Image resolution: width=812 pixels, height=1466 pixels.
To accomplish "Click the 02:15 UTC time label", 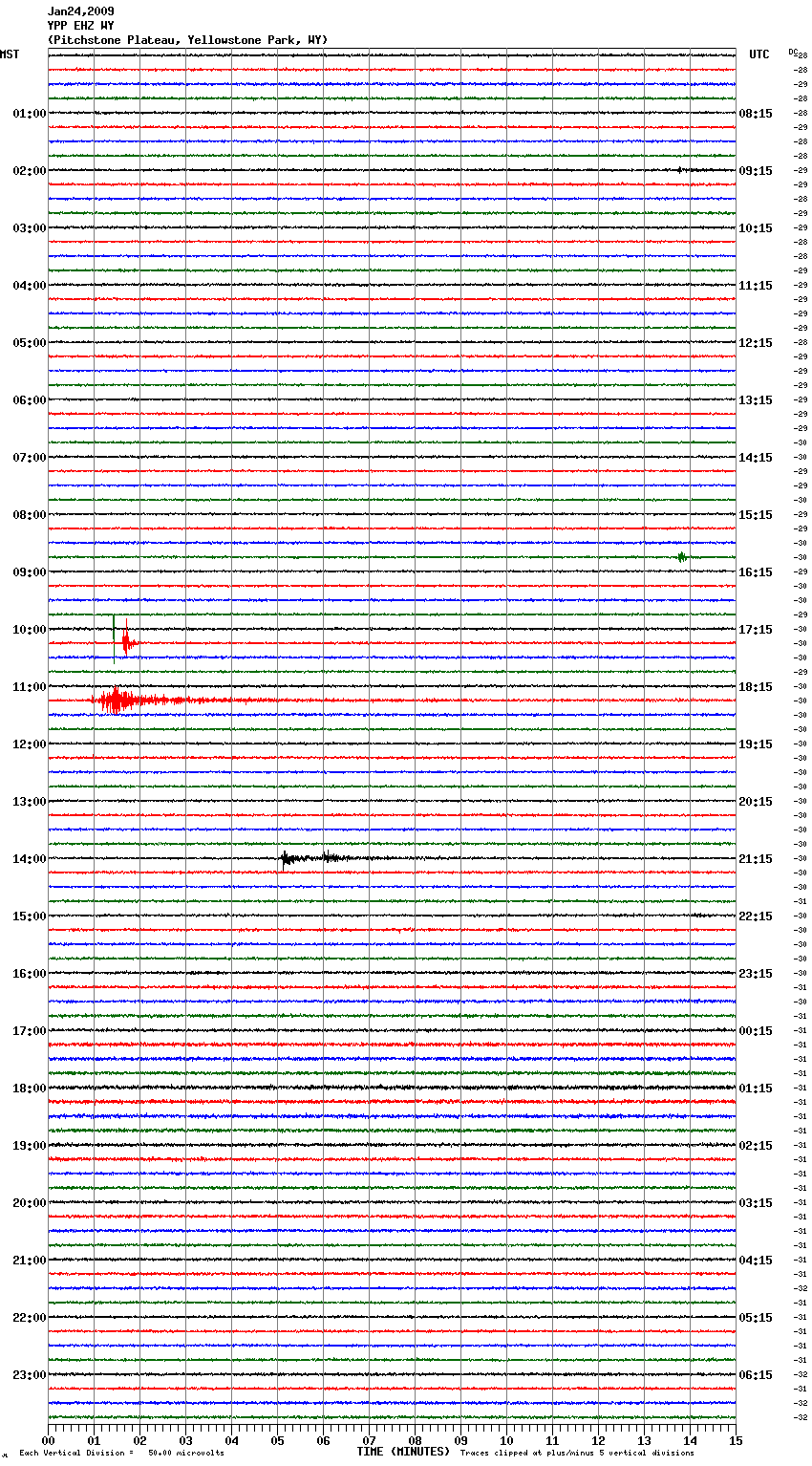I will point(756,1146).
